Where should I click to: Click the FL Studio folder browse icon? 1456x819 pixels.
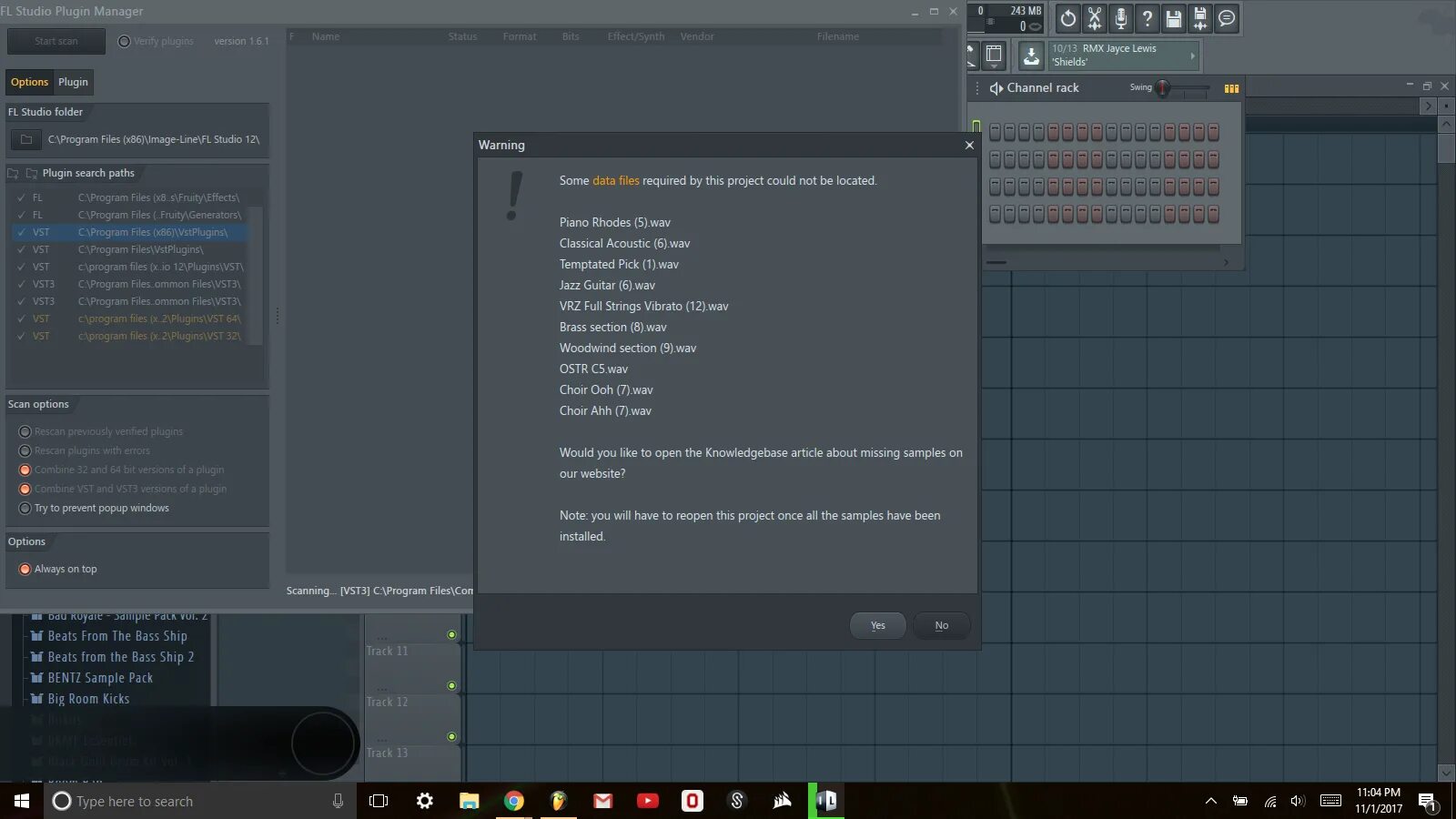(x=26, y=139)
